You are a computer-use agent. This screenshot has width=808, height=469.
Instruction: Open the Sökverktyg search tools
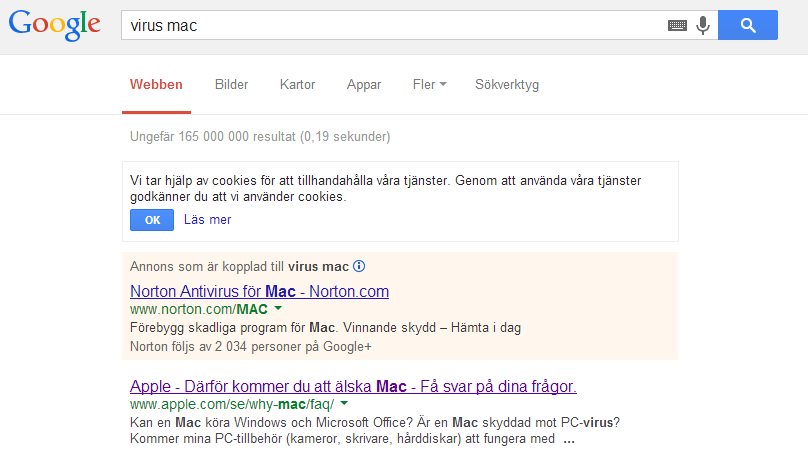pyautogui.click(x=507, y=85)
